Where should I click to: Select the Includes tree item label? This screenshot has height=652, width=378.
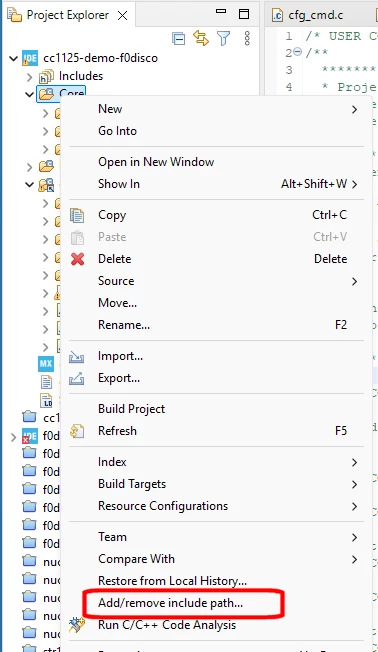coord(81,76)
